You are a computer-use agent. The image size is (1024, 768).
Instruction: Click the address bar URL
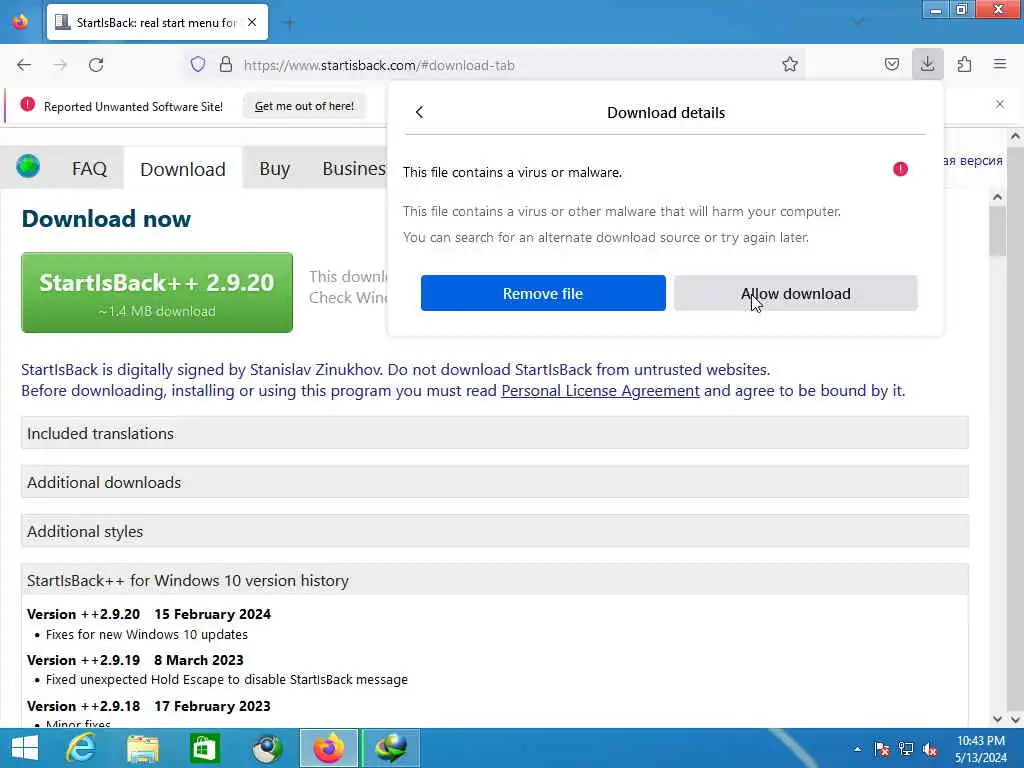click(379, 65)
